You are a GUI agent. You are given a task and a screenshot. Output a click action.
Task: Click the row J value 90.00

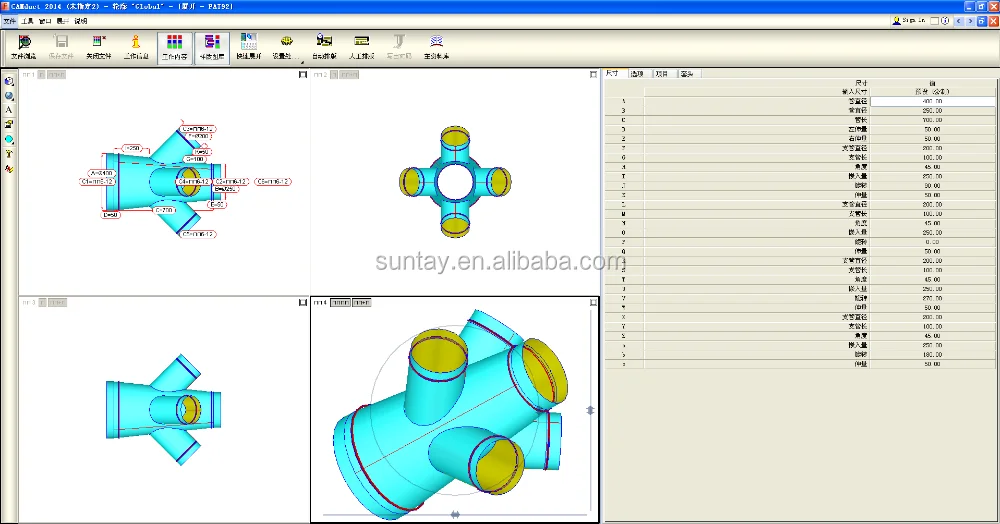coord(932,186)
